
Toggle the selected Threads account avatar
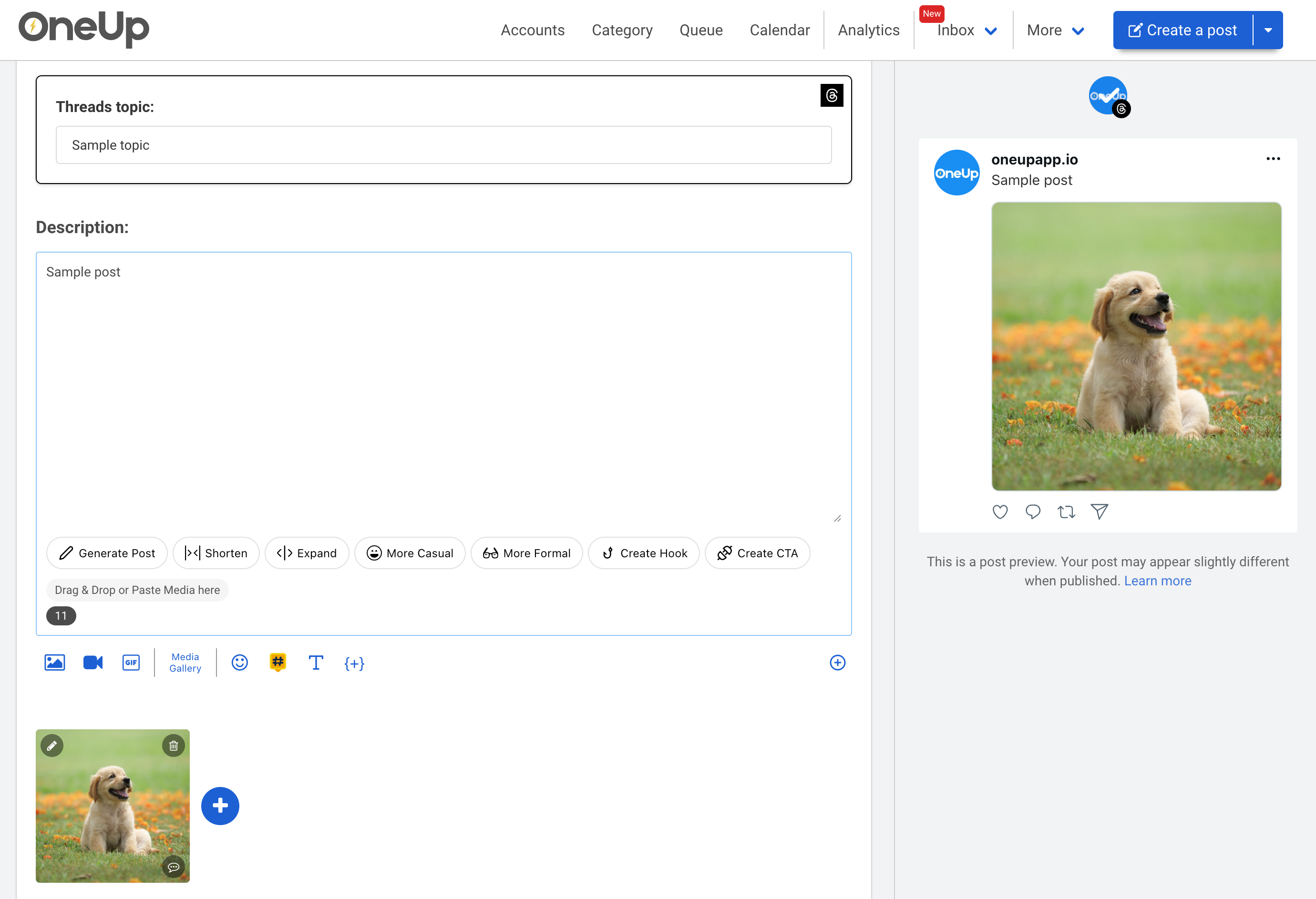coord(1108,96)
